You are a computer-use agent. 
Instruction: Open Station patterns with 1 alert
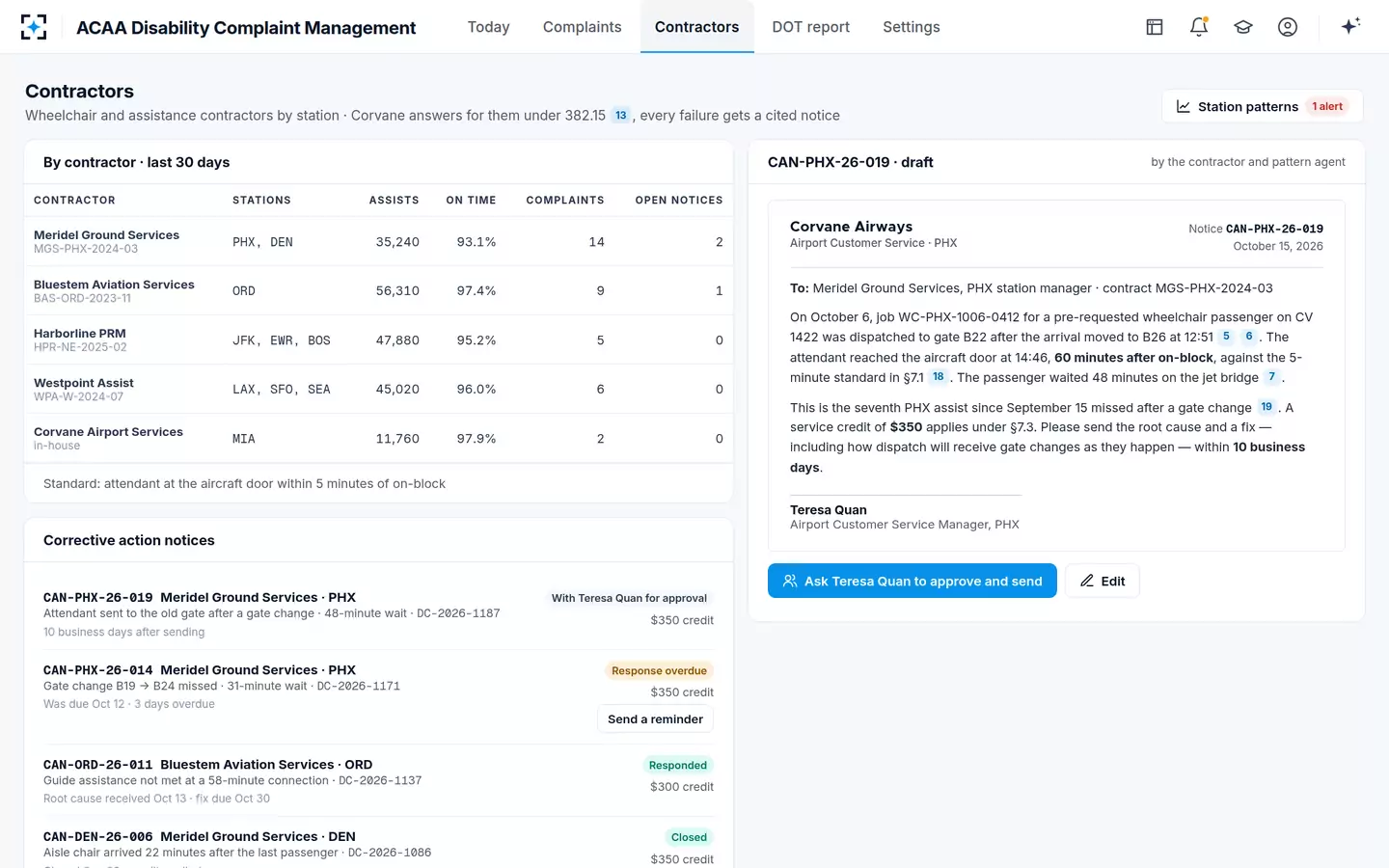pyautogui.click(x=1262, y=106)
